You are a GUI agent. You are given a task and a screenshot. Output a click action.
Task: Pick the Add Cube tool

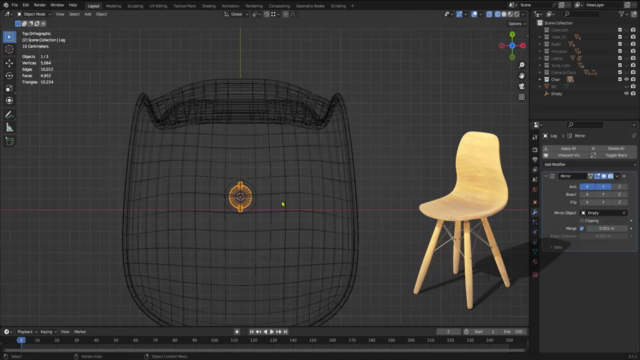coord(9,142)
